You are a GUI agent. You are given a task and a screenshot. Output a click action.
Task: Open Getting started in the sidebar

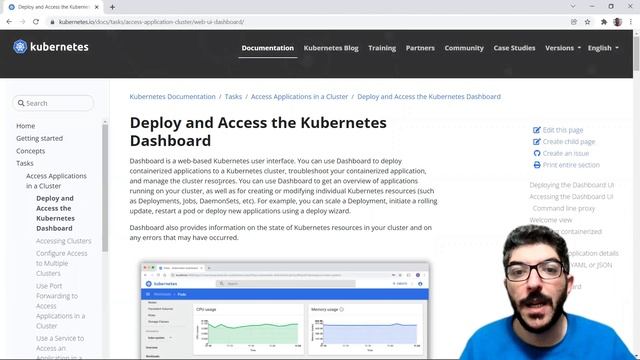click(x=40, y=138)
